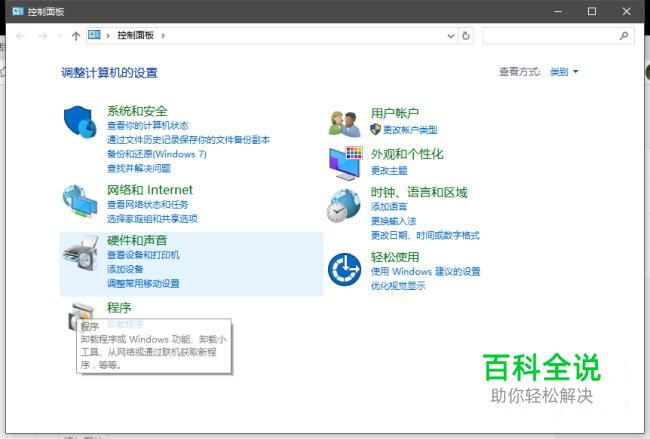
Task: Click the control panel icon in title bar
Action: (18, 11)
